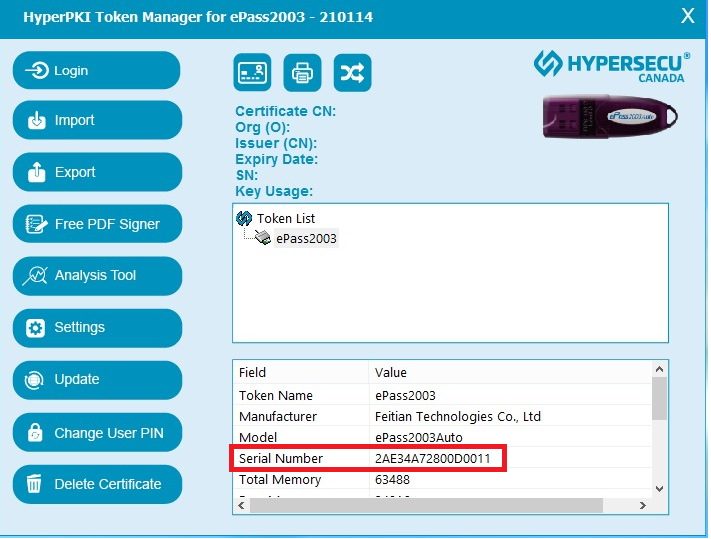Select the Serial Number field cell
711x539 pixels.
point(281,458)
